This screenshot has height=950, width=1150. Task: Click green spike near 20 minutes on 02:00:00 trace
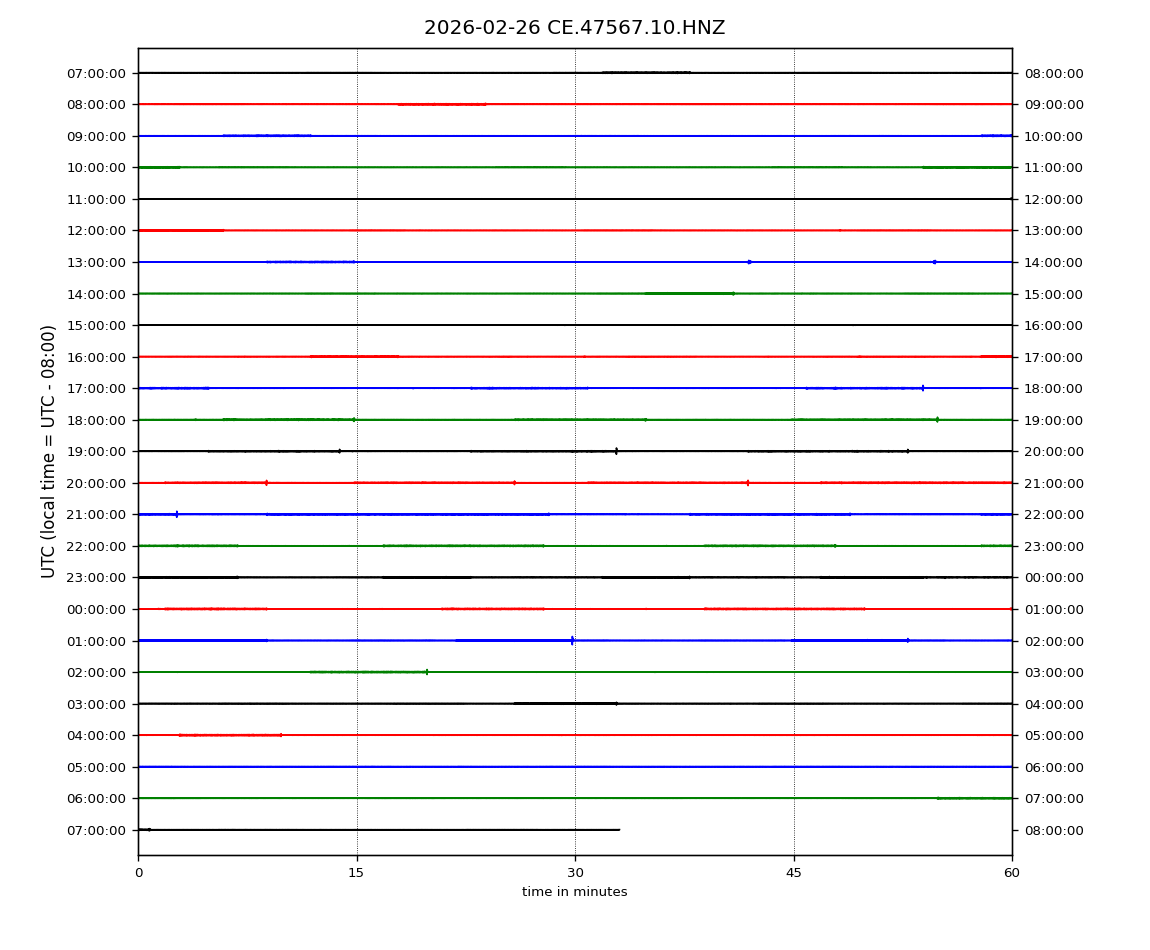point(427,672)
